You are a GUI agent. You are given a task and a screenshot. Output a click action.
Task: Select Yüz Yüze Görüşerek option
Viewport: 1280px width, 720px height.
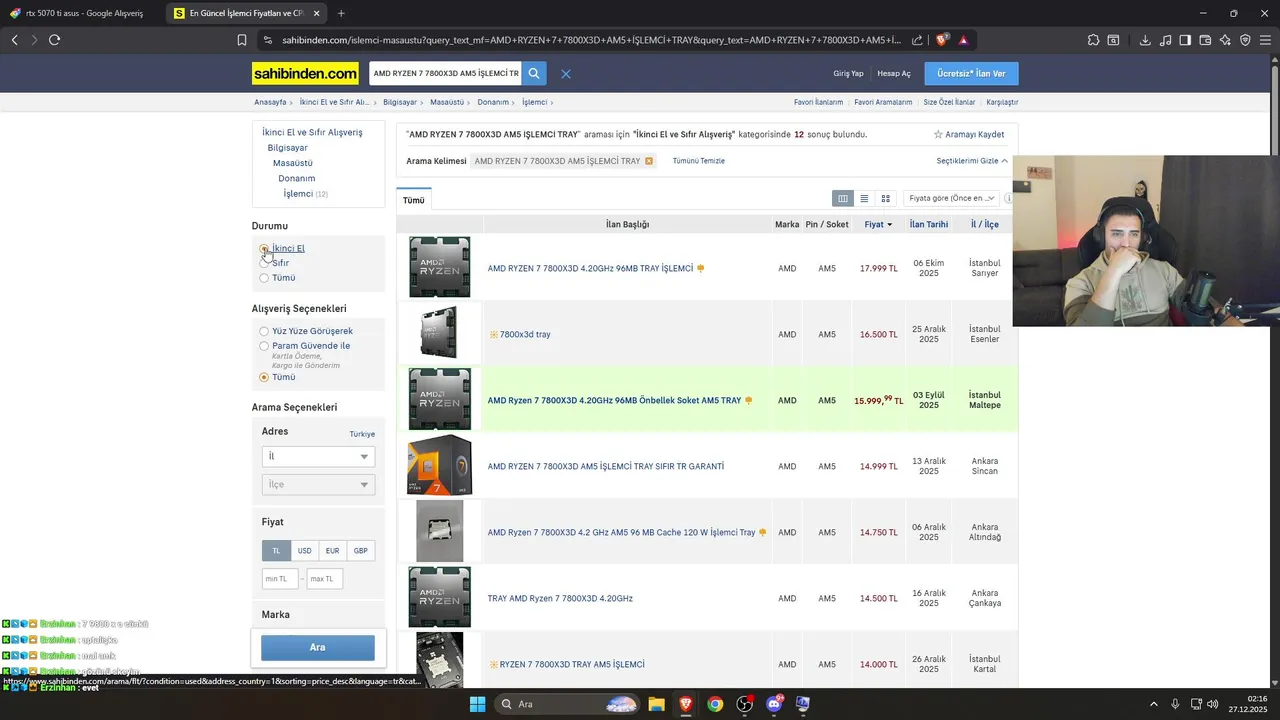264,331
